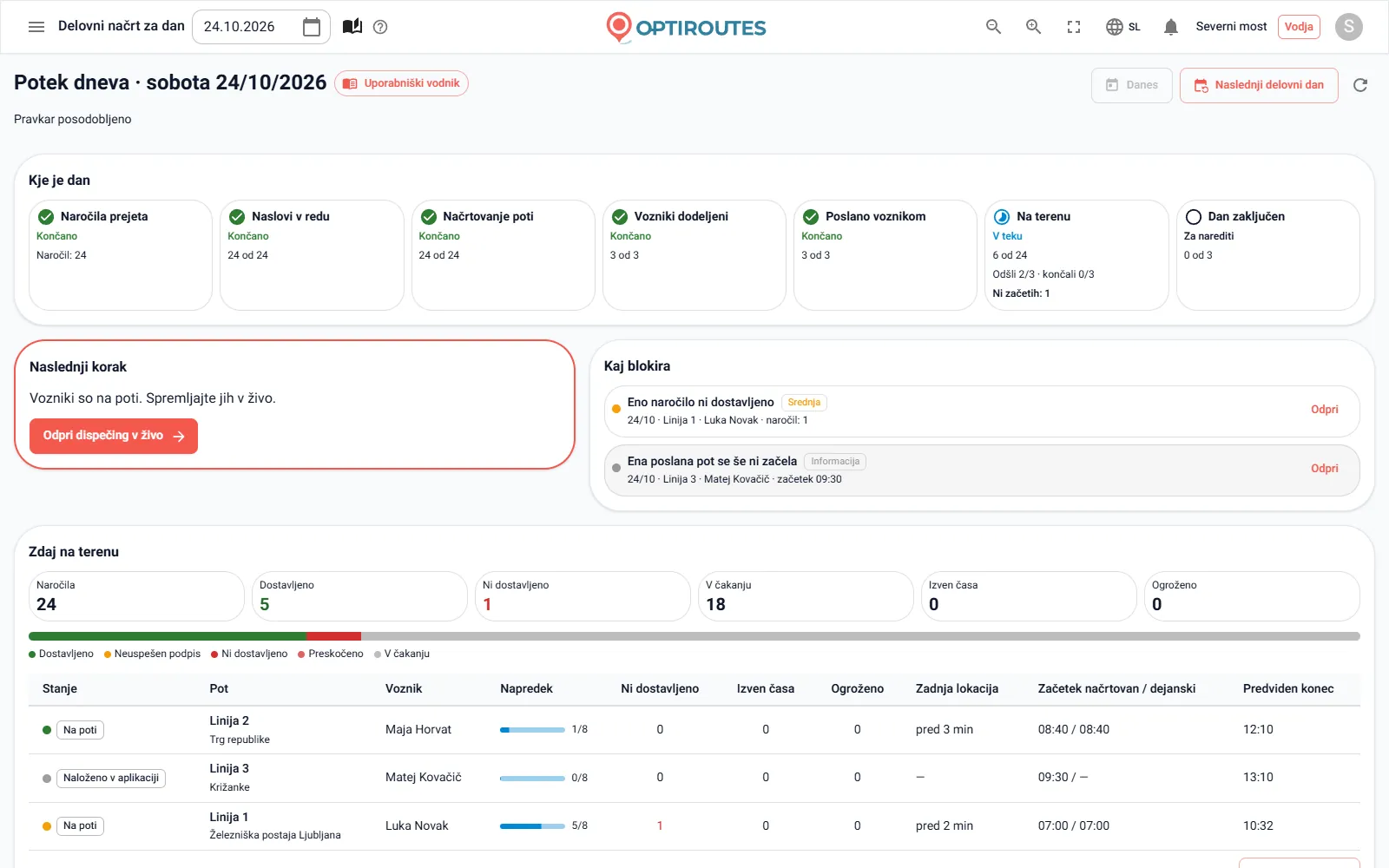Click Odpri dispečing v živo button

coord(114,436)
